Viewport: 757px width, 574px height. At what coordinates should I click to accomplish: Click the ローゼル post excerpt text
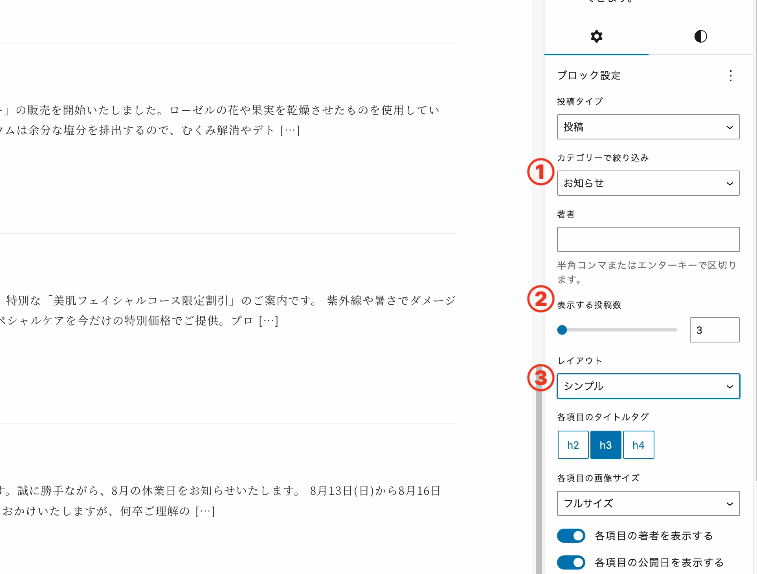tap(220, 120)
